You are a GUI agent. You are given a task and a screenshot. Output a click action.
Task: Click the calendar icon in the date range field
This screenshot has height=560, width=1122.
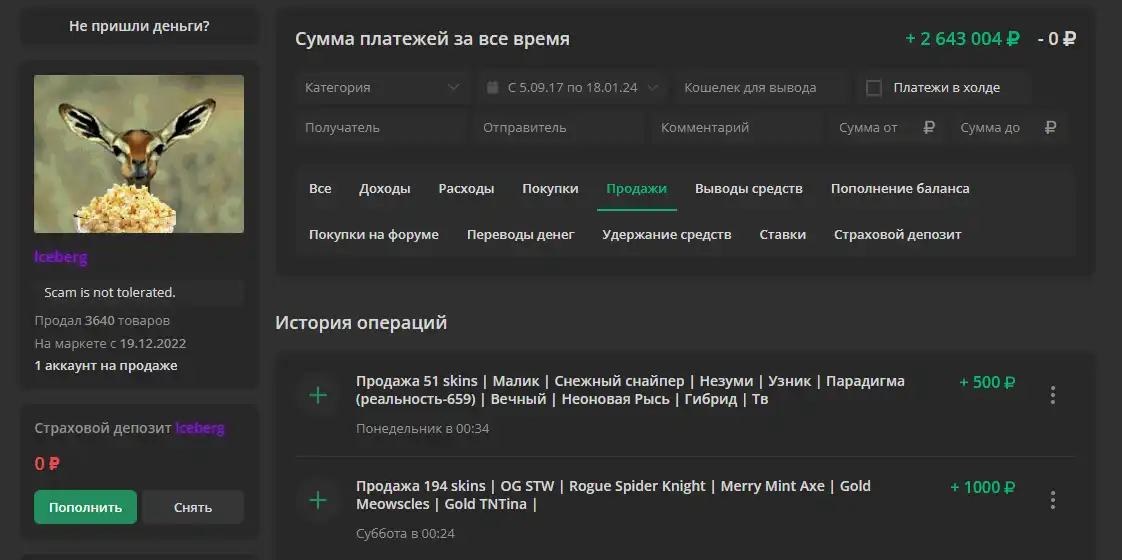click(492, 88)
